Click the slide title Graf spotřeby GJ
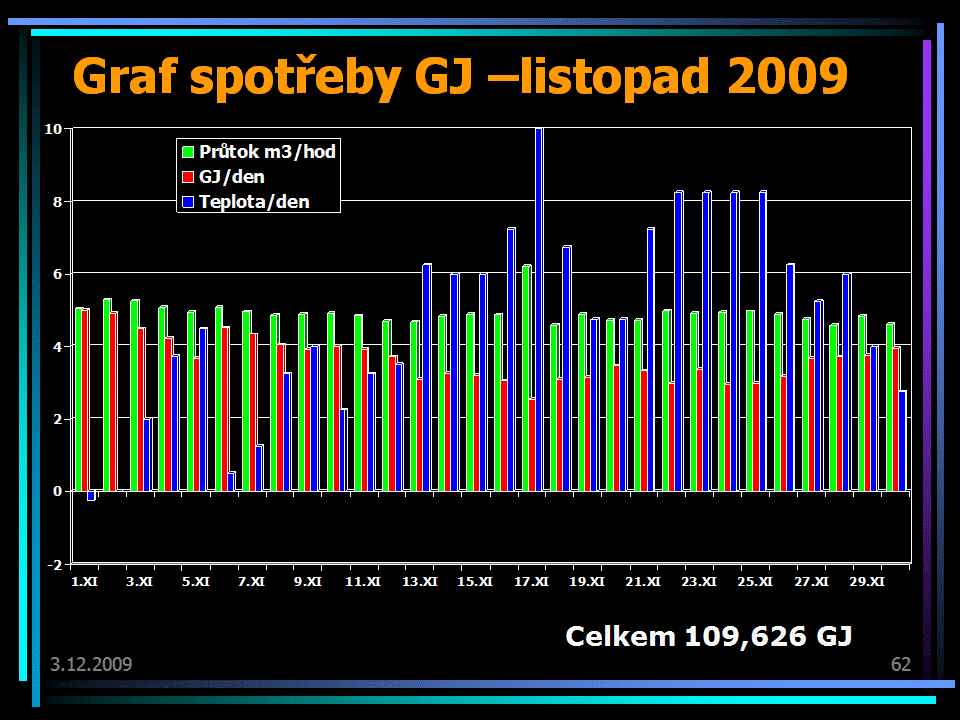The image size is (960, 720). pyautogui.click(x=460, y=77)
